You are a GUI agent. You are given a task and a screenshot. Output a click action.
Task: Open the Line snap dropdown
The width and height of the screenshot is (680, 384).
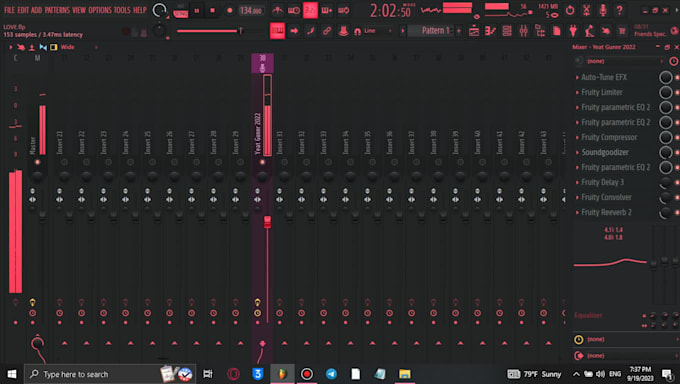pyautogui.click(x=378, y=31)
